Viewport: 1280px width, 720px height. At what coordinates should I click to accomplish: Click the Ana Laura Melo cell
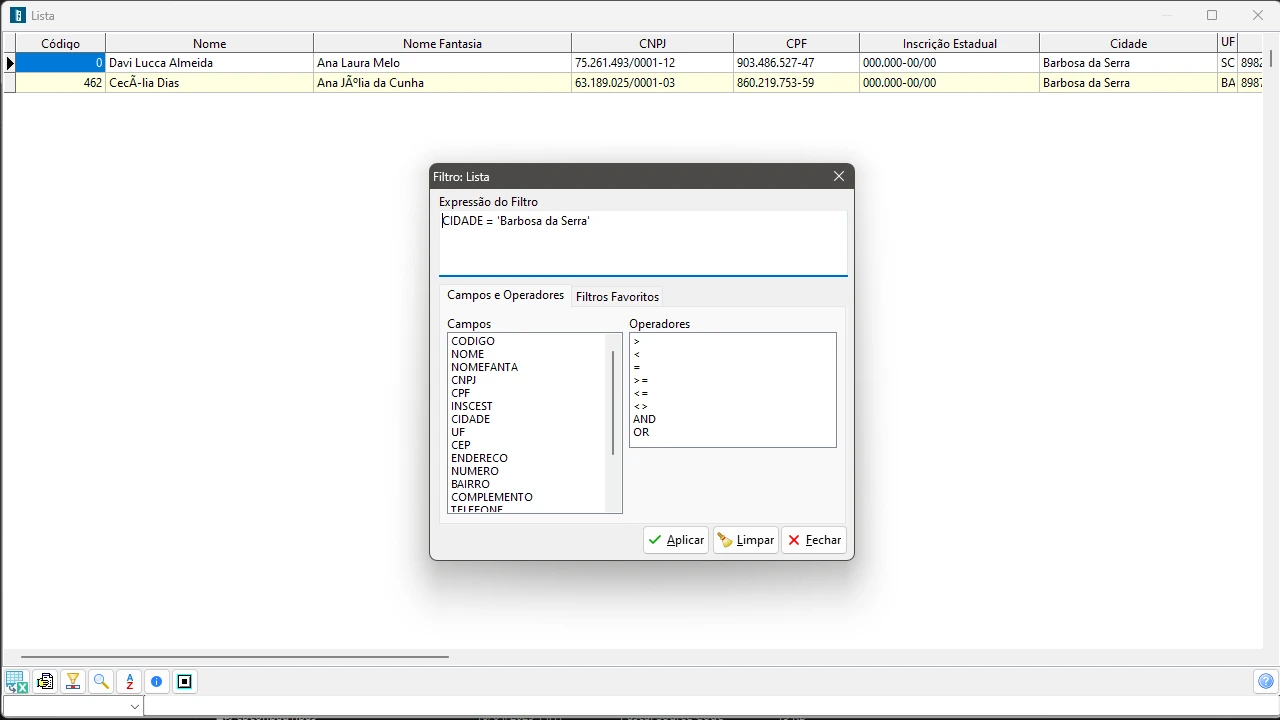(x=442, y=63)
